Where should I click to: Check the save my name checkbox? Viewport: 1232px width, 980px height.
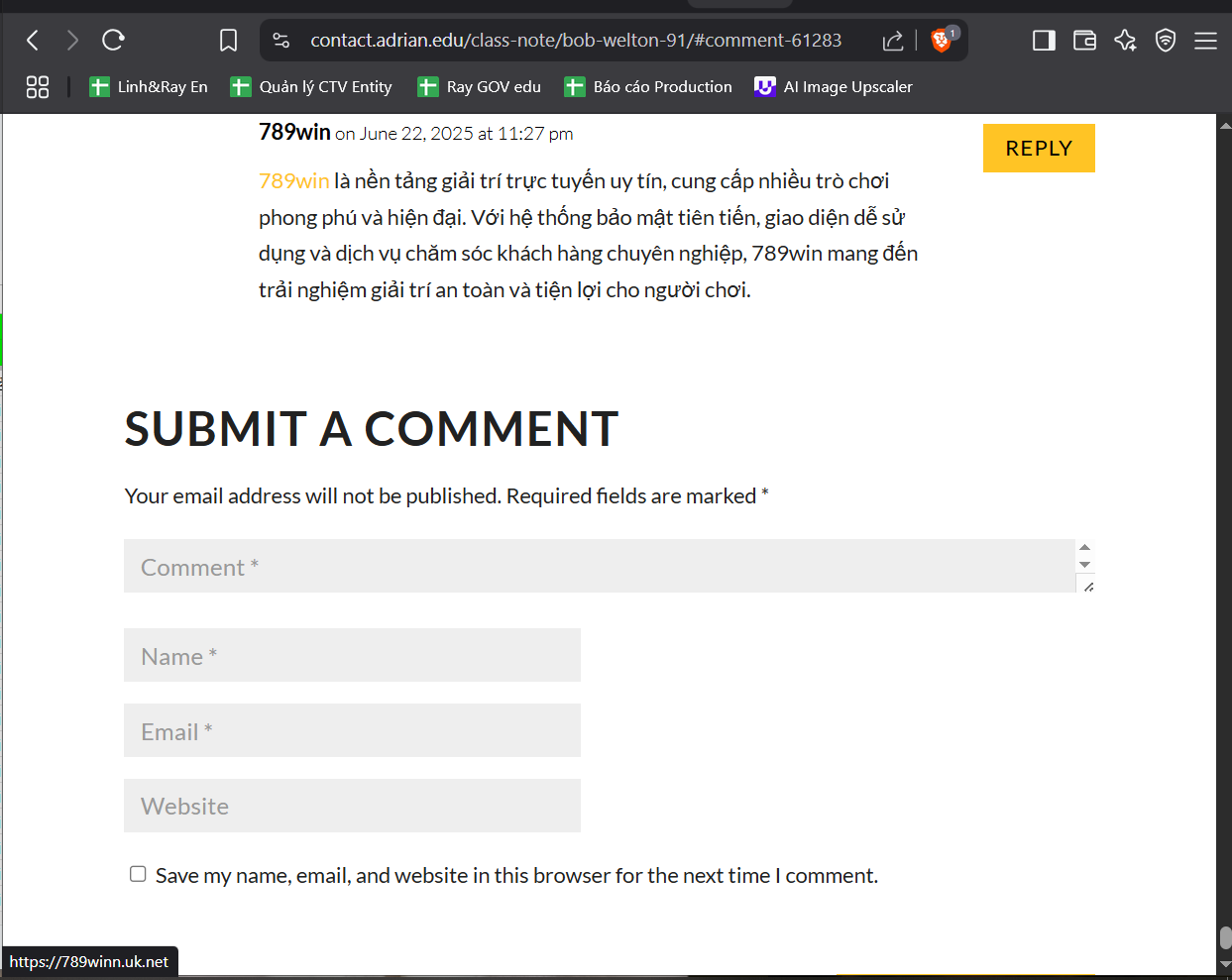click(x=138, y=874)
